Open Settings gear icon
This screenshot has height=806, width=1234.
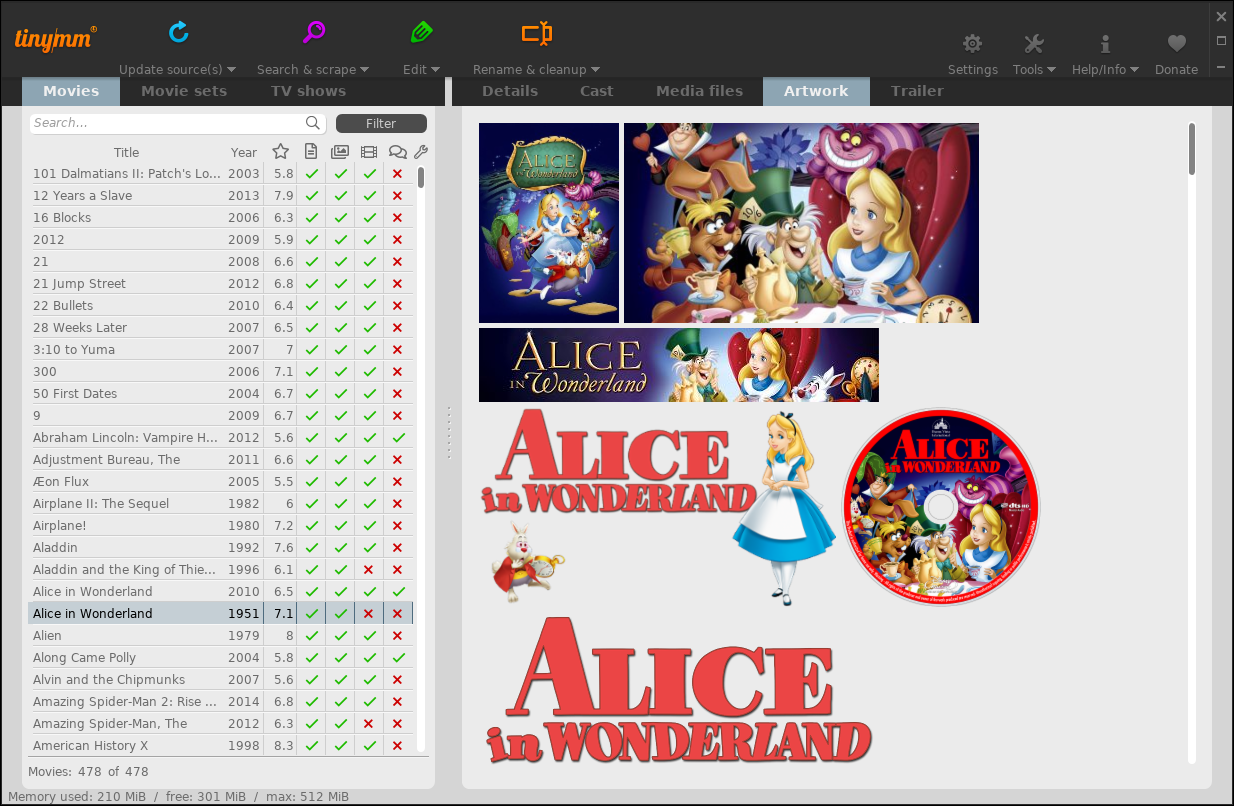(x=972, y=43)
